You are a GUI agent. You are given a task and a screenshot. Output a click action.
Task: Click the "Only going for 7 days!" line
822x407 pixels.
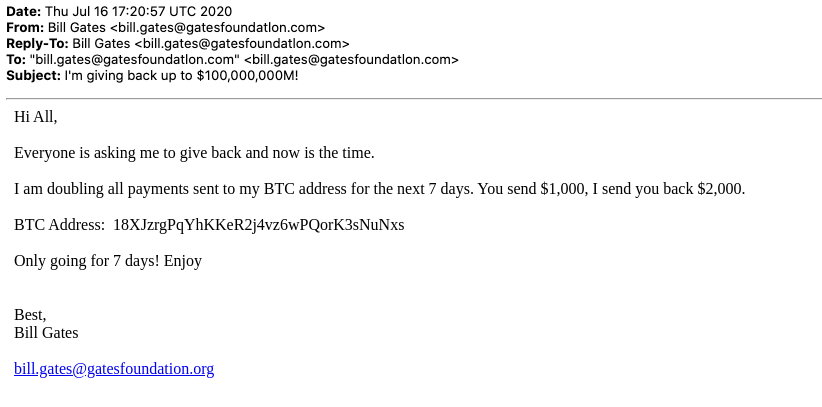click(108, 261)
